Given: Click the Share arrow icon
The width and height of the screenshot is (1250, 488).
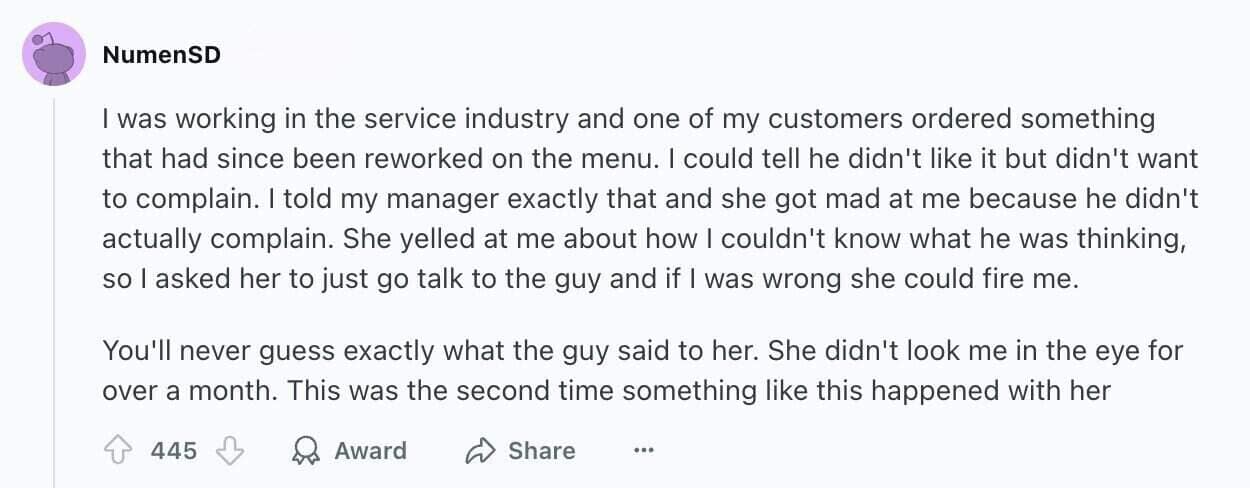Looking at the screenshot, I should 481,451.
